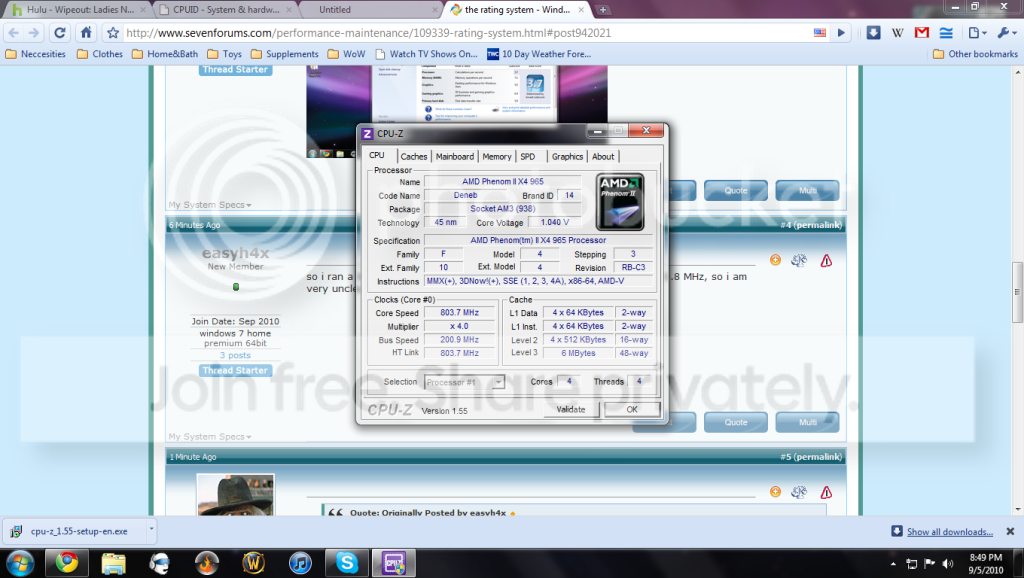The image size is (1024, 578).
Task: Click the AMD Phenom II logo in CPU-Z
Action: pyautogui.click(x=620, y=202)
